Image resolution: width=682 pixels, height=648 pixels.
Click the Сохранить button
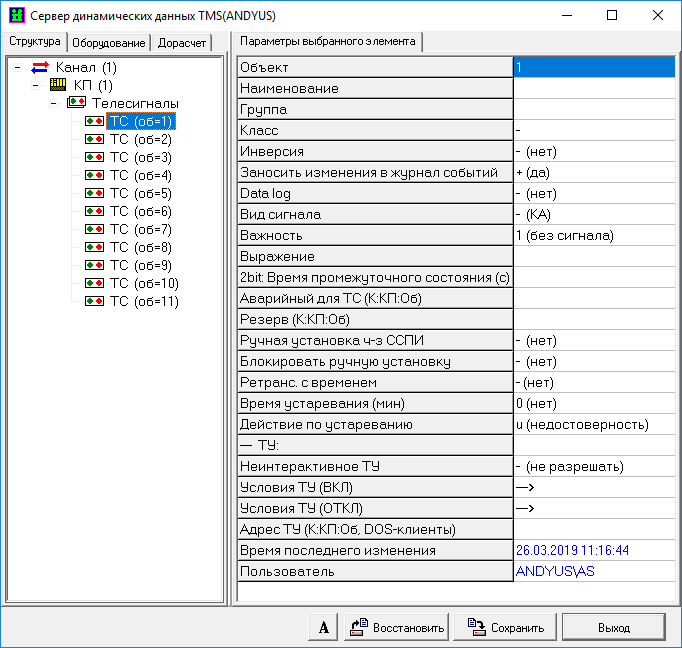505,628
